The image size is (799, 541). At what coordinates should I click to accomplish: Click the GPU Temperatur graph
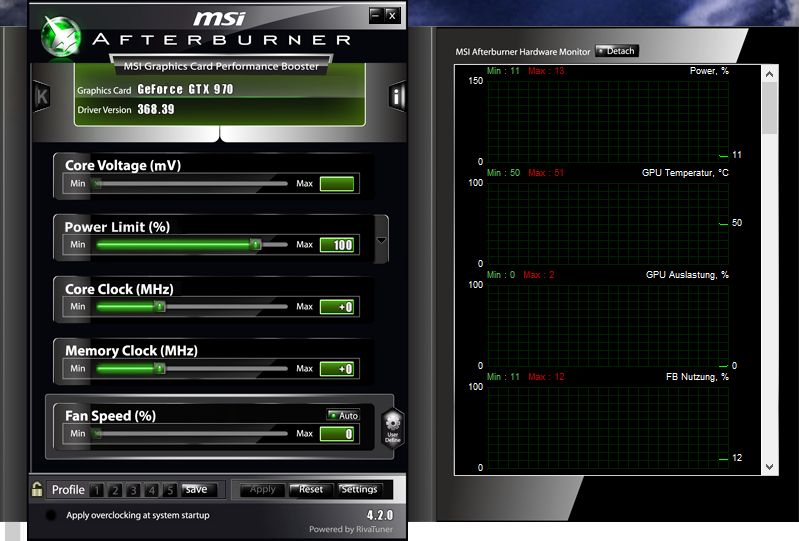608,223
